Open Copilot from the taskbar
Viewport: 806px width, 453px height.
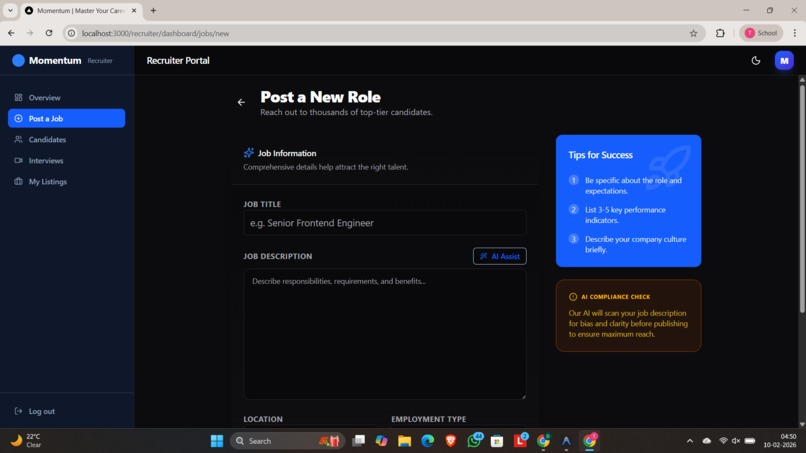[381, 441]
